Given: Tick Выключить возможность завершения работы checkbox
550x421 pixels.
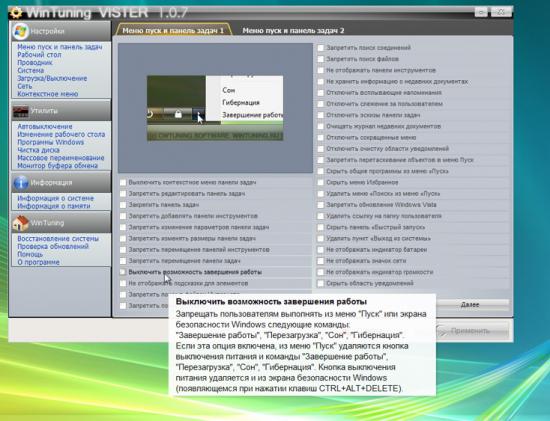Looking at the screenshot, I should [123, 272].
